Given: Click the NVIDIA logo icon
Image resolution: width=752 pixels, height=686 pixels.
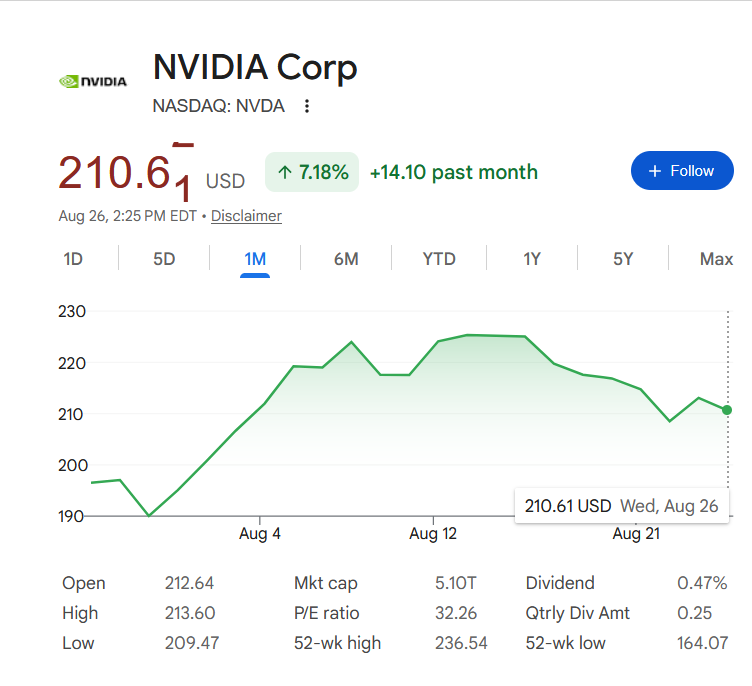Looking at the screenshot, I should 93,82.
